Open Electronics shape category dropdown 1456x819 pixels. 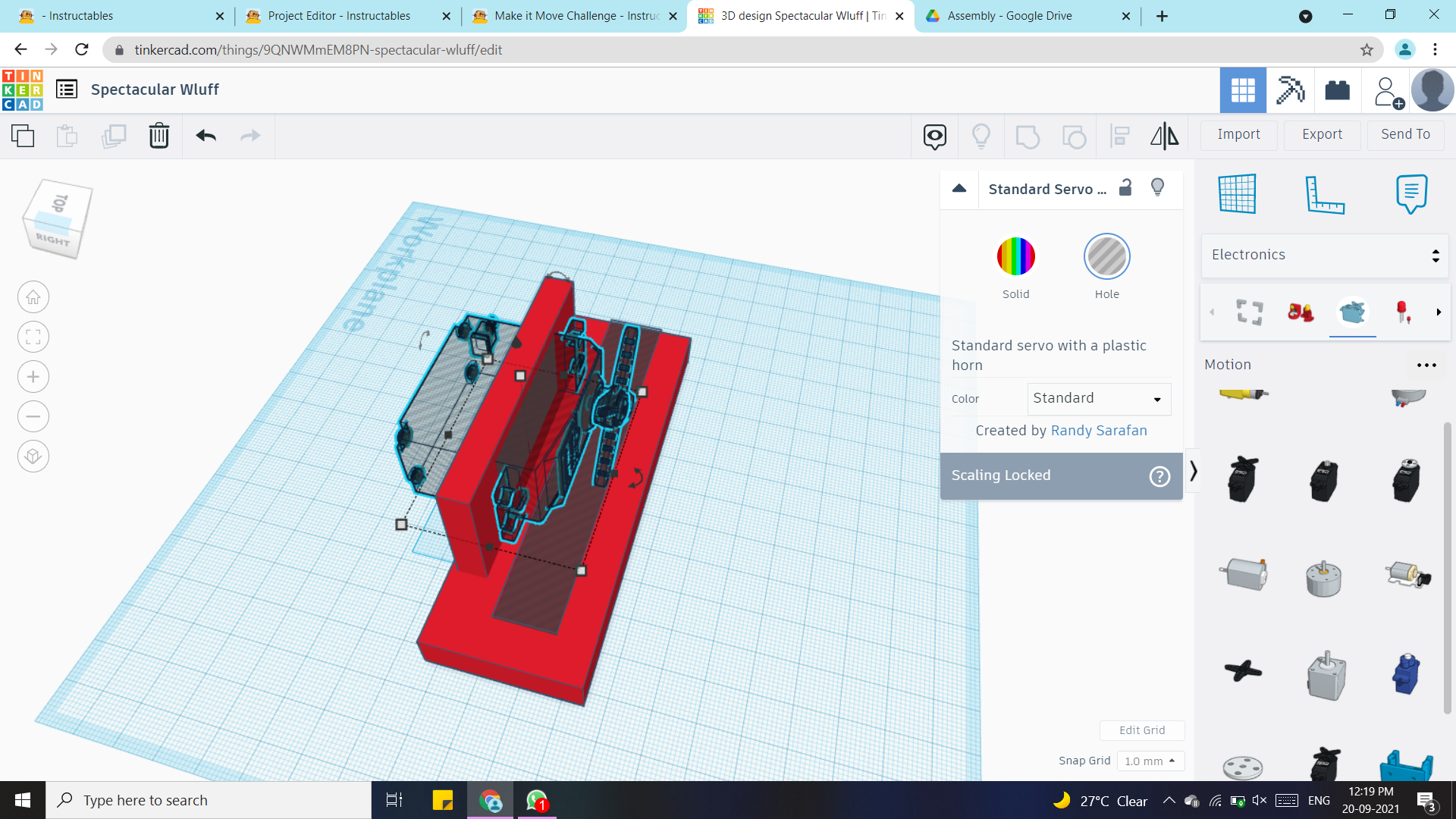tap(1324, 255)
